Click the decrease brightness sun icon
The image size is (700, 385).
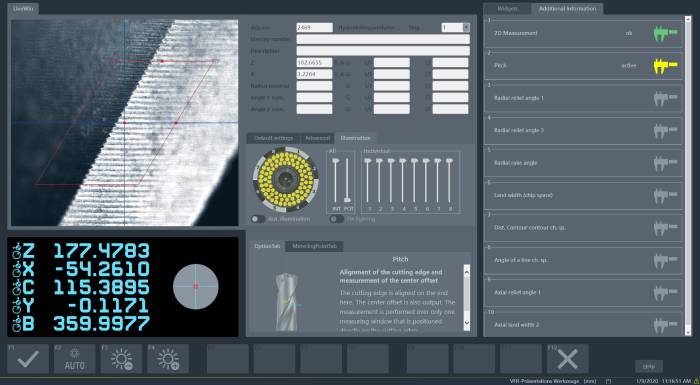click(121, 358)
